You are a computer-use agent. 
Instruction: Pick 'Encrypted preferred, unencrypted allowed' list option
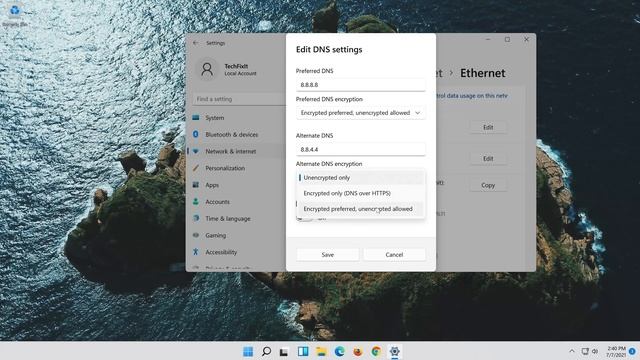[361, 209]
